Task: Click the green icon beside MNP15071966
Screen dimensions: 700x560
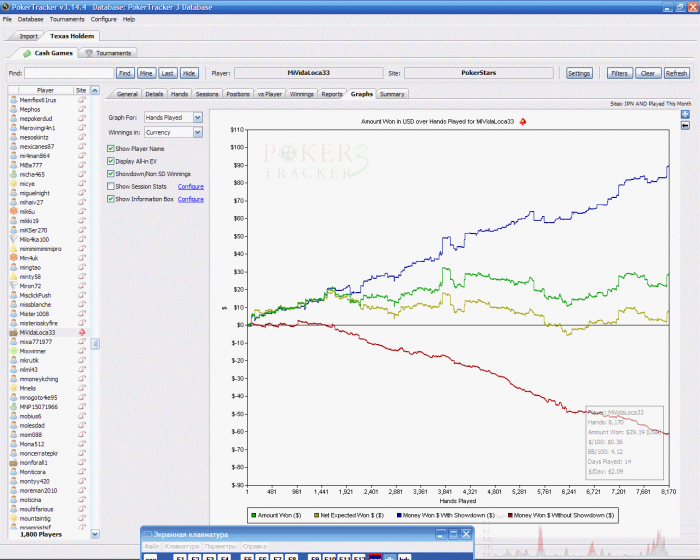Action: click(14, 407)
